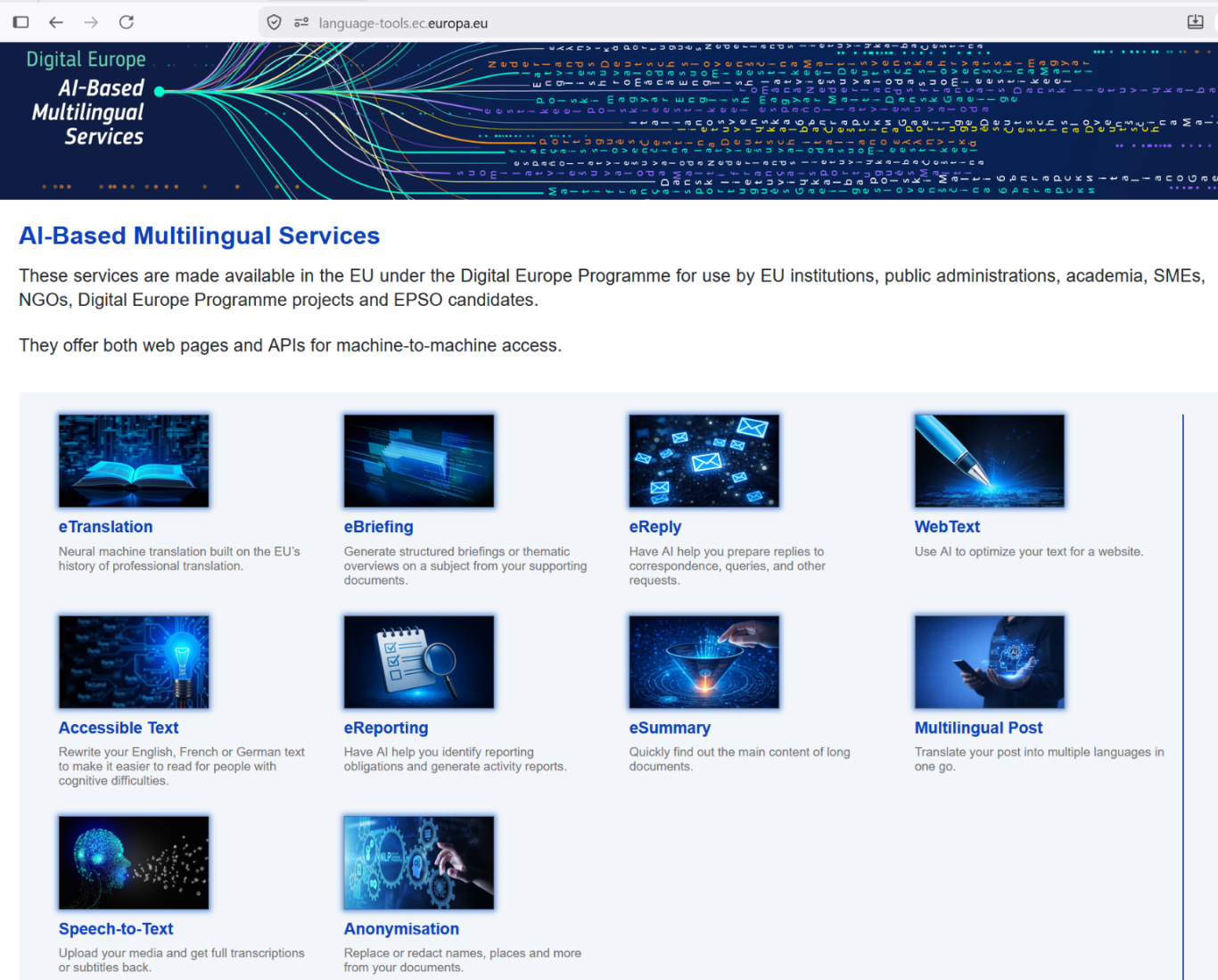Viewport: 1218px width, 980px height.
Task: Open the Multilingual Post link
Action: 978,728
